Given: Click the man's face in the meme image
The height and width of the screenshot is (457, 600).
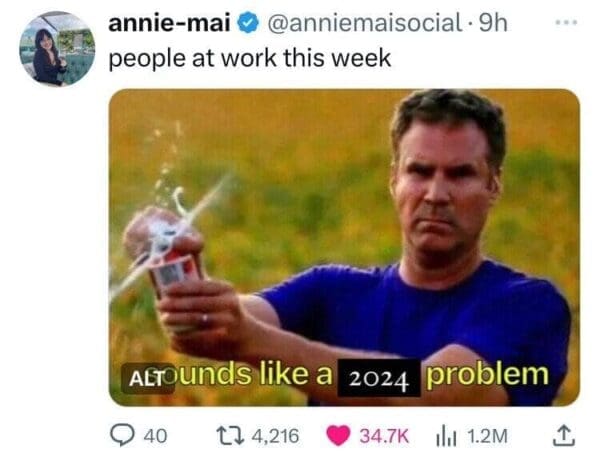Looking at the screenshot, I should pyautogui.click(x=446, y=188).
